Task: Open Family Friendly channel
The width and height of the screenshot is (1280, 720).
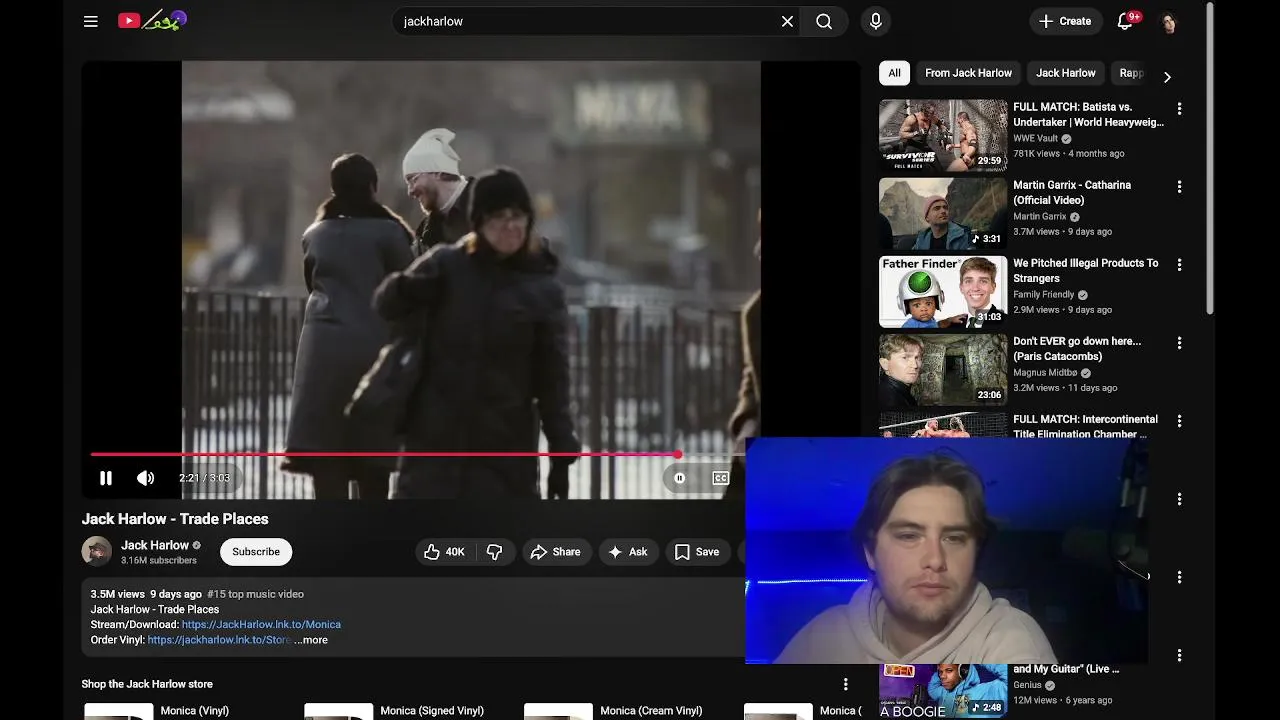Action: pyautogui.click(x=1044, y=295)
